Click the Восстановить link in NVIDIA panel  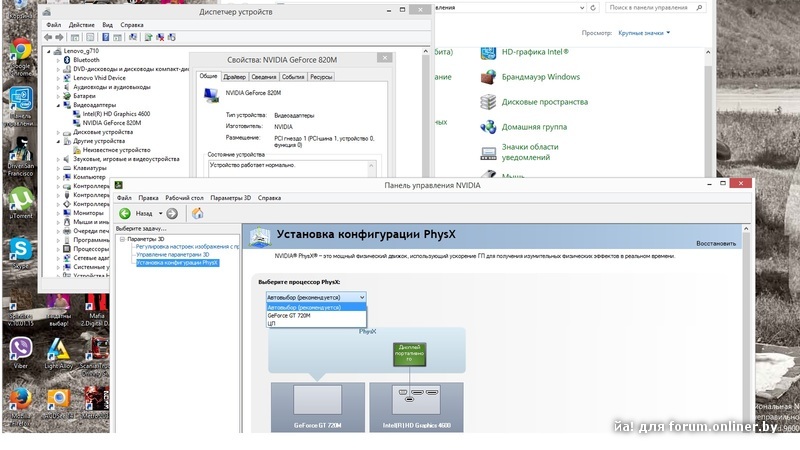click(716, 244)
